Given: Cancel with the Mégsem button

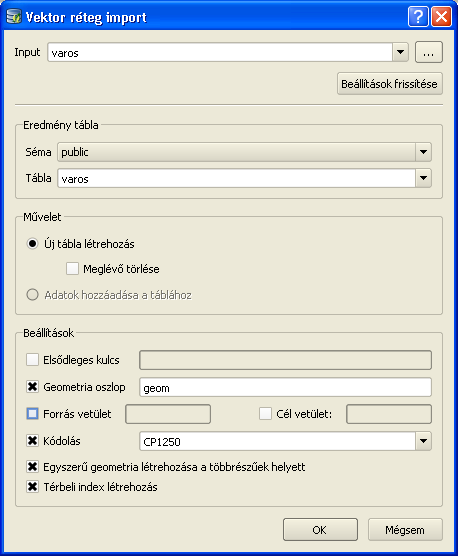Looking at the screenshot, I should [405, 529].
